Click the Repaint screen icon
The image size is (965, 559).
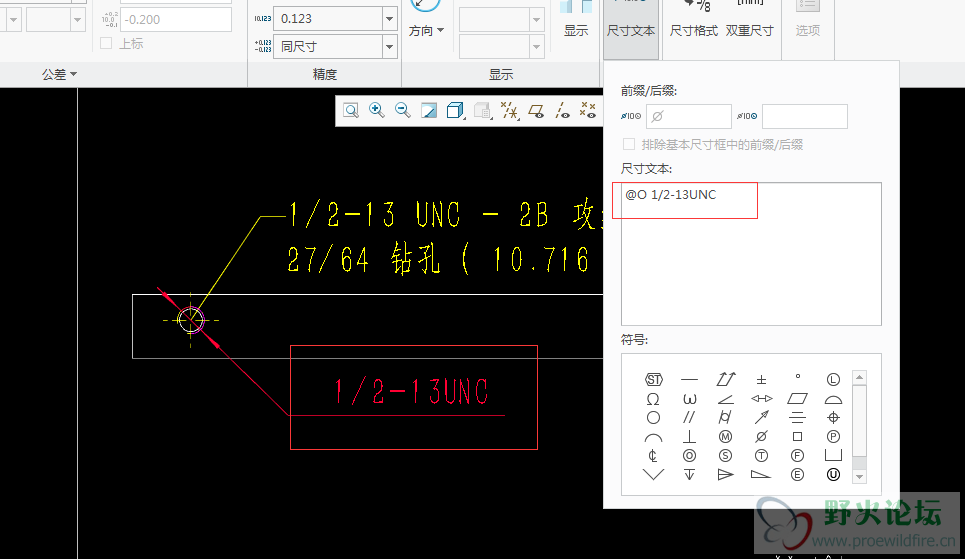pos(429,111)
